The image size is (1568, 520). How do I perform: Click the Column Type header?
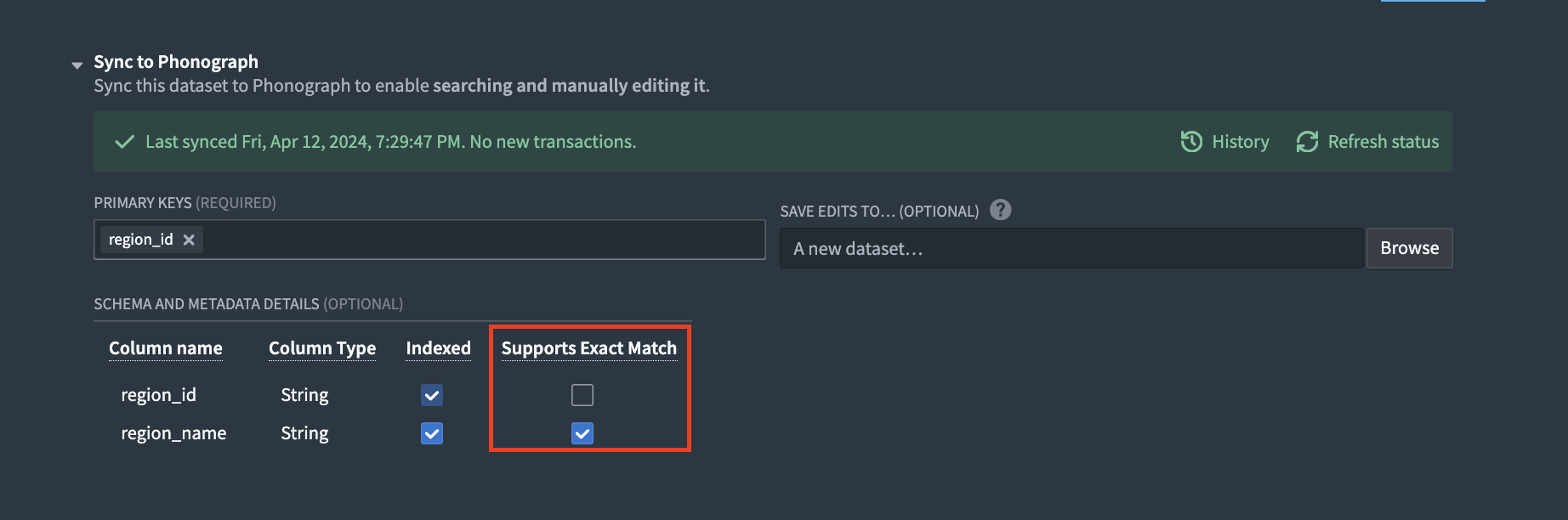pos(322,348)
